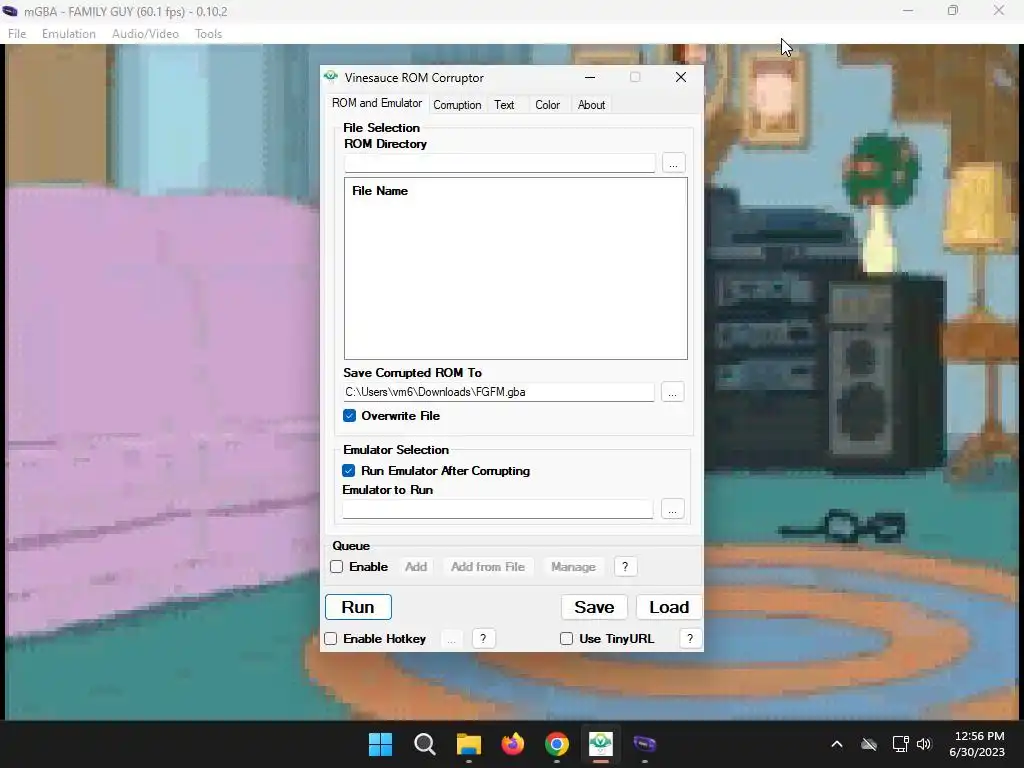This screenshot has width=1024, height=768.
Task: Minimize the mGBA window
Action: [908, 10]
